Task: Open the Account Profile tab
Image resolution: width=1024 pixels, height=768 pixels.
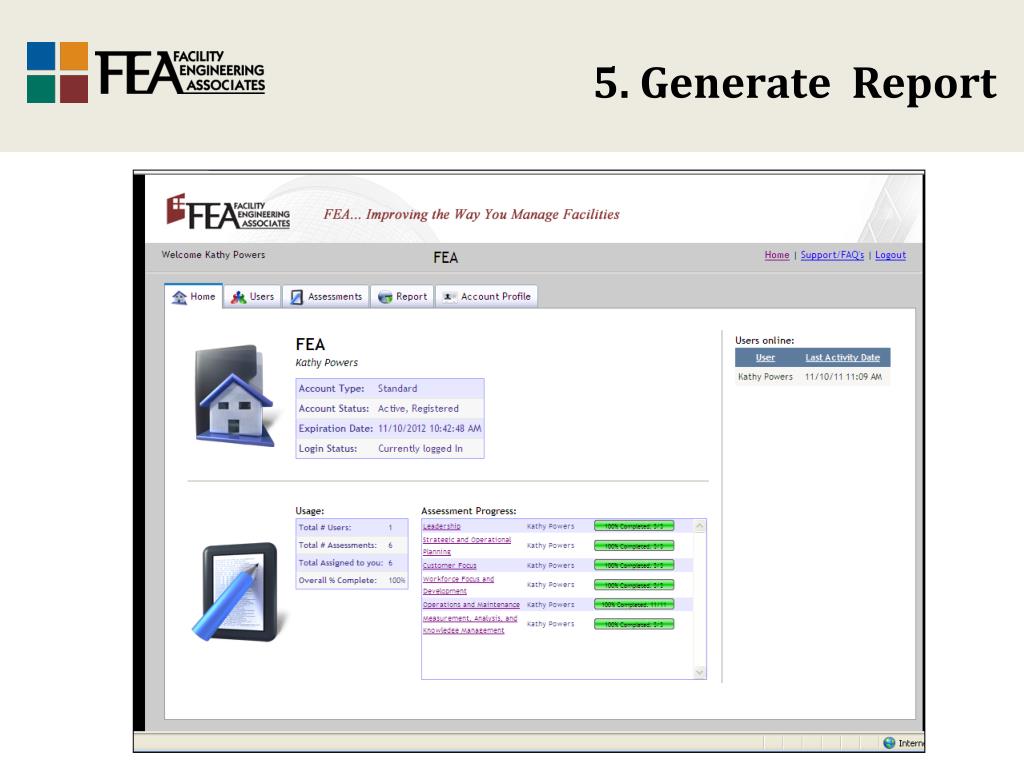Action: (x=487, y=296)
